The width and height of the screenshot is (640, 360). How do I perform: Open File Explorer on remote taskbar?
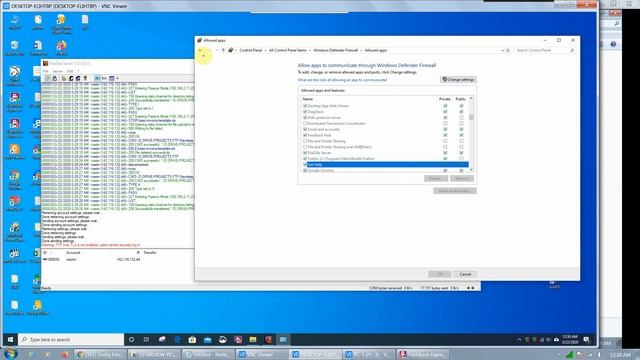tap(253, 340)
